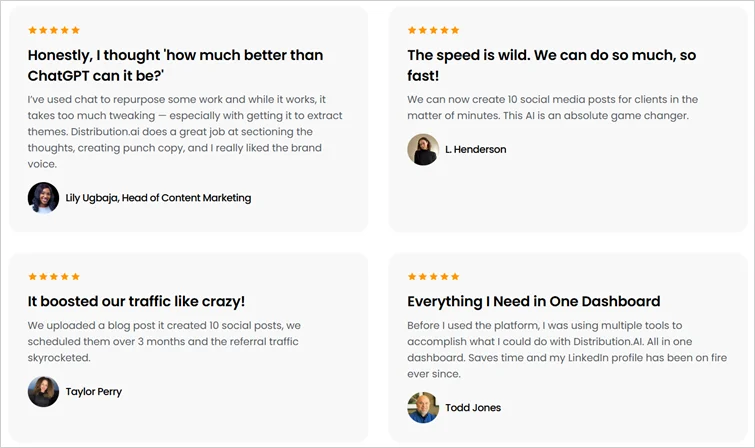Click the name 'Lily Ugbaja, Head of Content Marketing'

tap(158, 198)
